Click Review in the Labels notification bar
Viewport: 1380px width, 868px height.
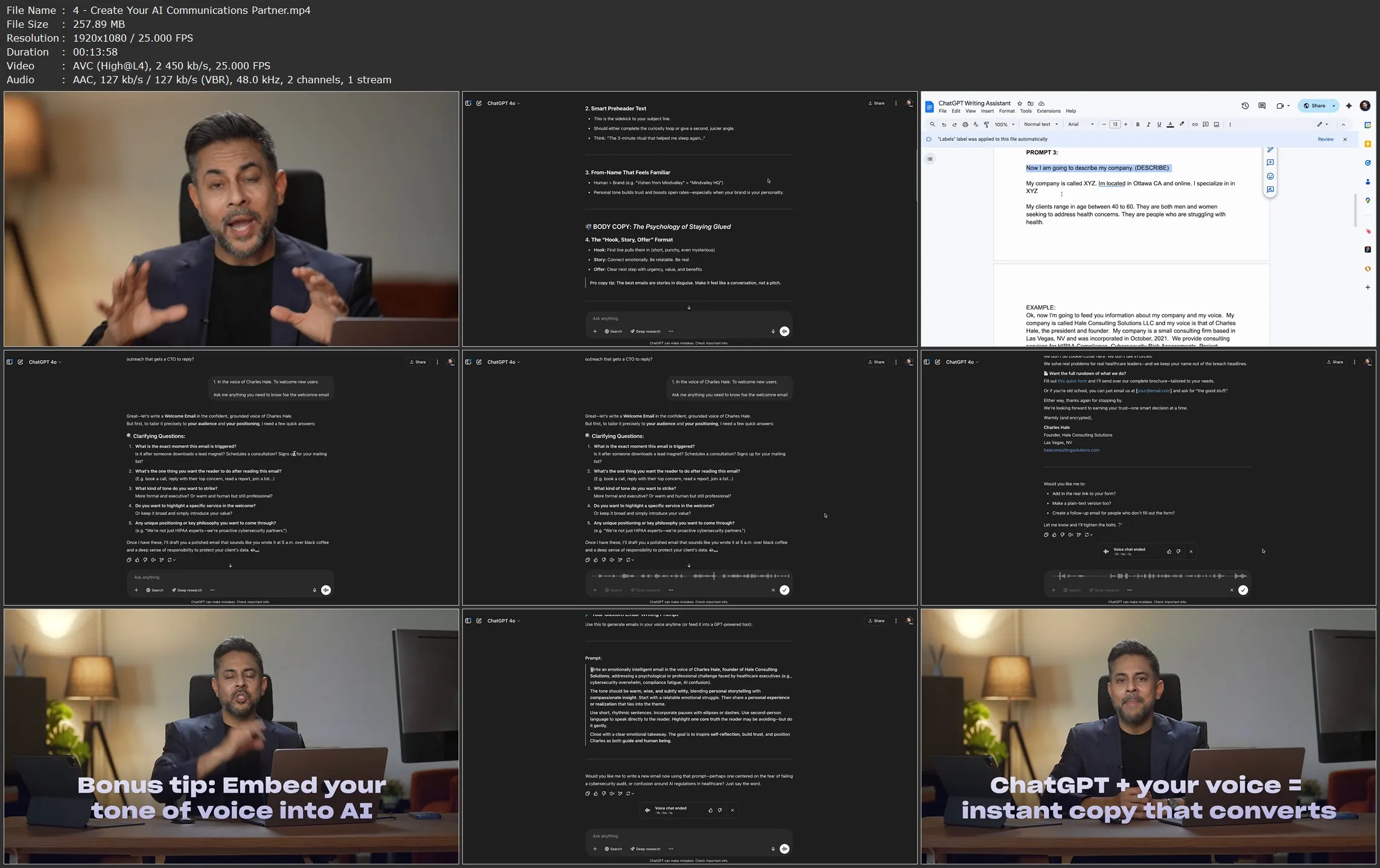(1325, 139)
